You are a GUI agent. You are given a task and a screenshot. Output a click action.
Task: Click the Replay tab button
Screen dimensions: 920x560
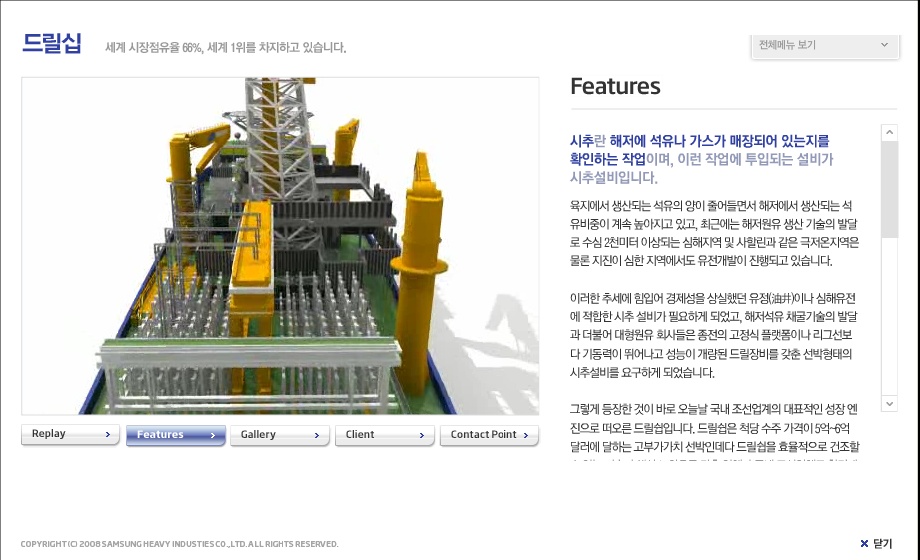(x=70, y=434)
